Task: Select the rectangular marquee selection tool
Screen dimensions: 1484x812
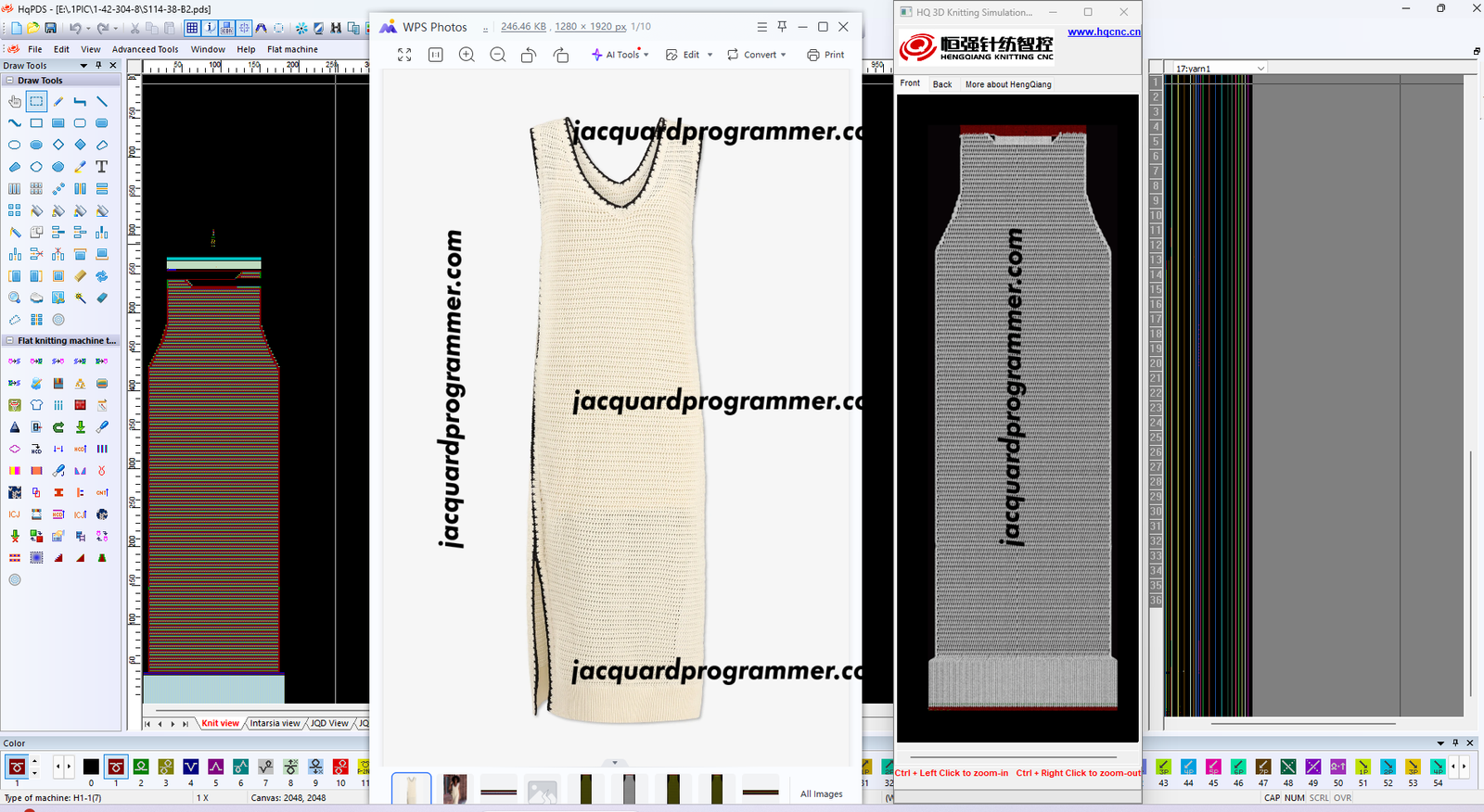Action: coord(36,101)
